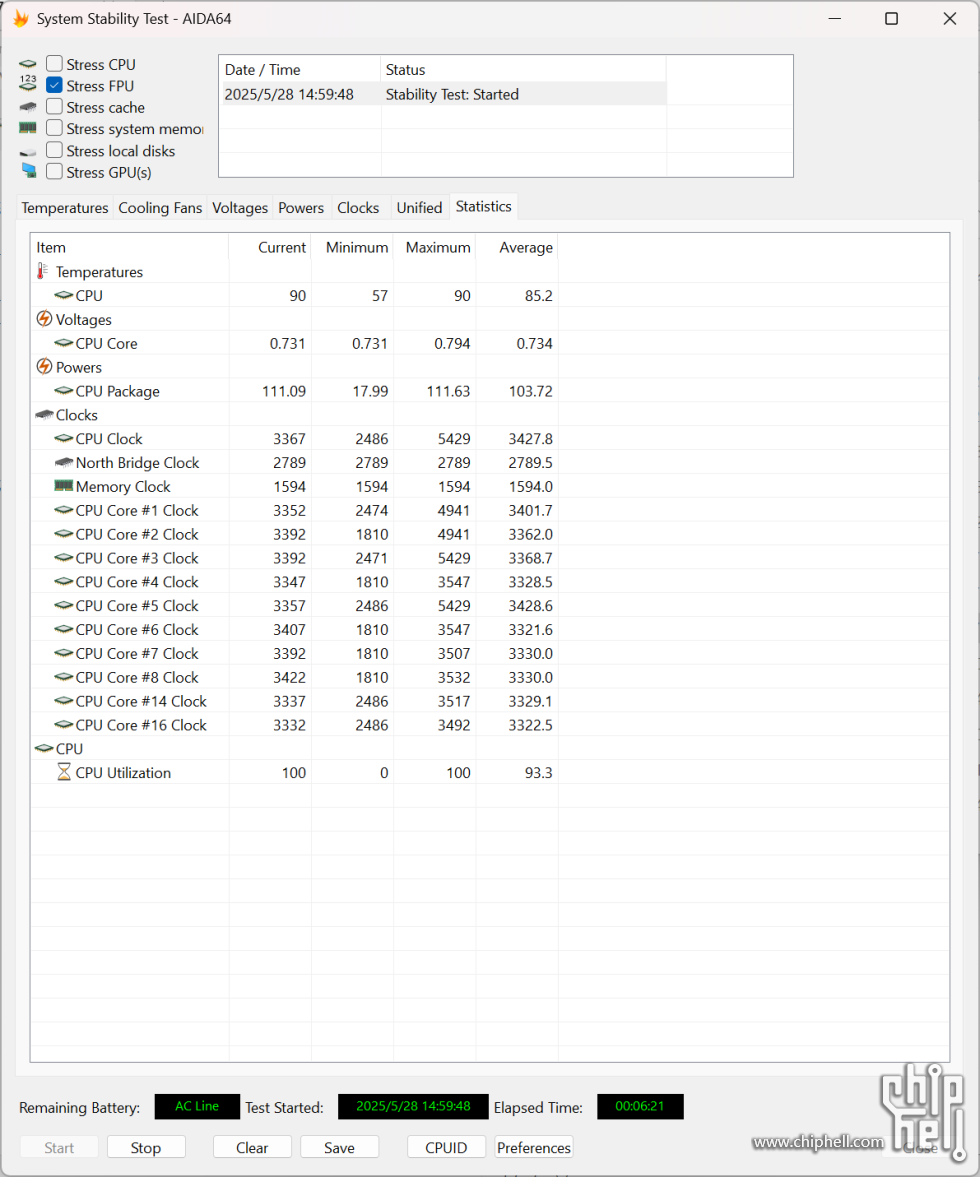Viewport: 980px width, 1177px height.
Task: Open the CPUID window
Action: [x=446, y=1148]
